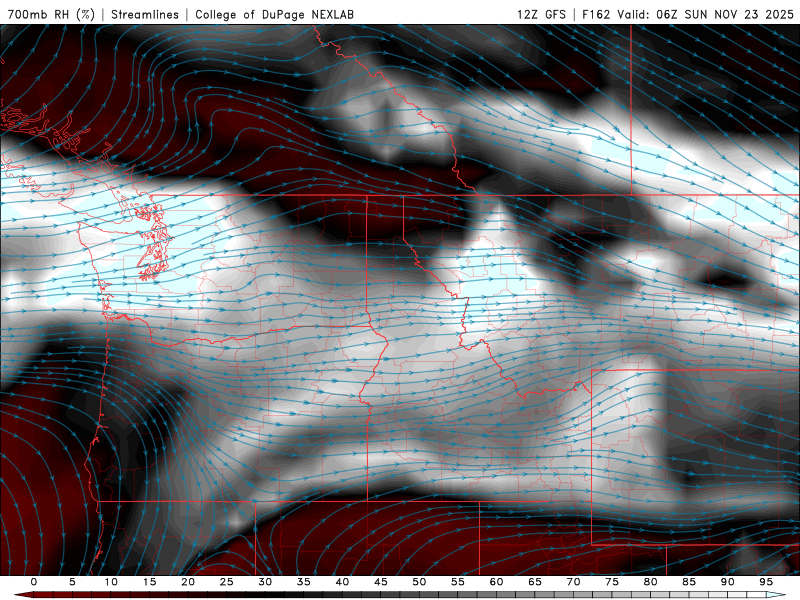Click the "12Z GFS" model run label

[x=541, y=14]
